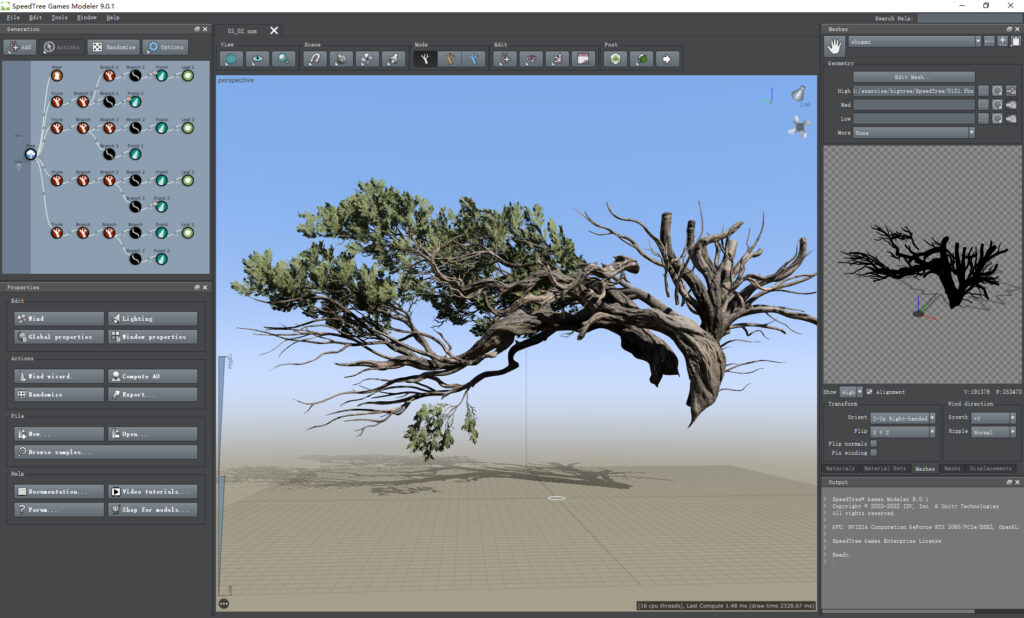This screenshot has height=618, width=1024.
Task: Click the light bulb icon in viewport
Action: coord(798,93)
